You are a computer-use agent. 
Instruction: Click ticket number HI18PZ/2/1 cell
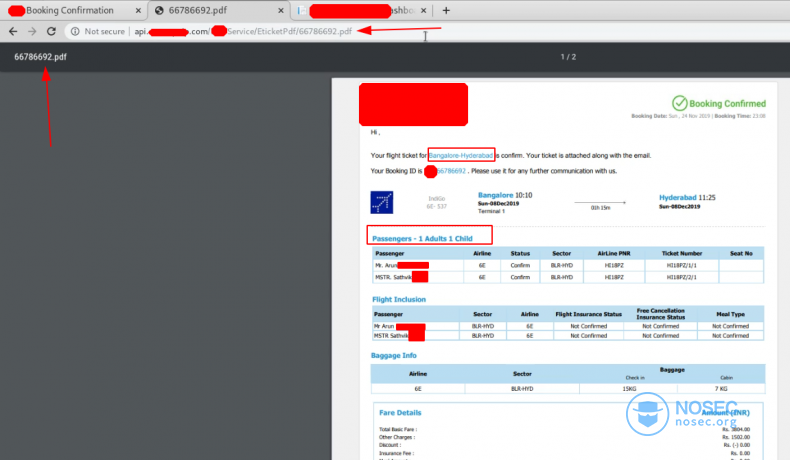click(682, 277)
